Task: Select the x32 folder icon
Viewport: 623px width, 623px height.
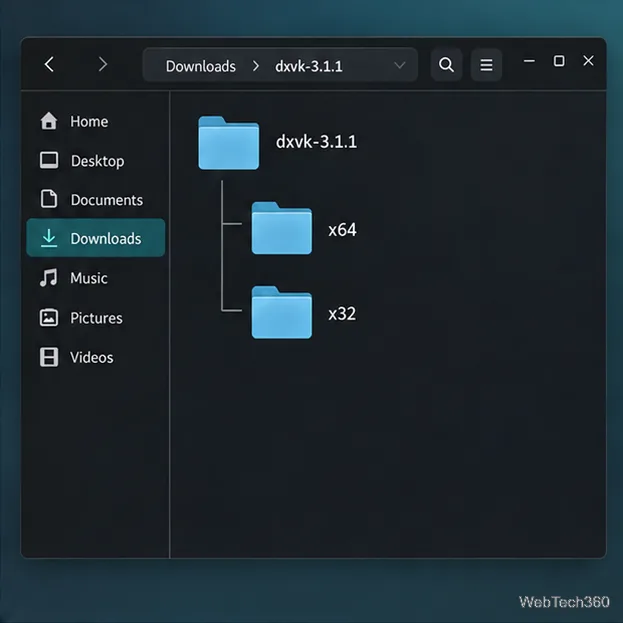Action: pyautogui.click(x=282, y=312)
